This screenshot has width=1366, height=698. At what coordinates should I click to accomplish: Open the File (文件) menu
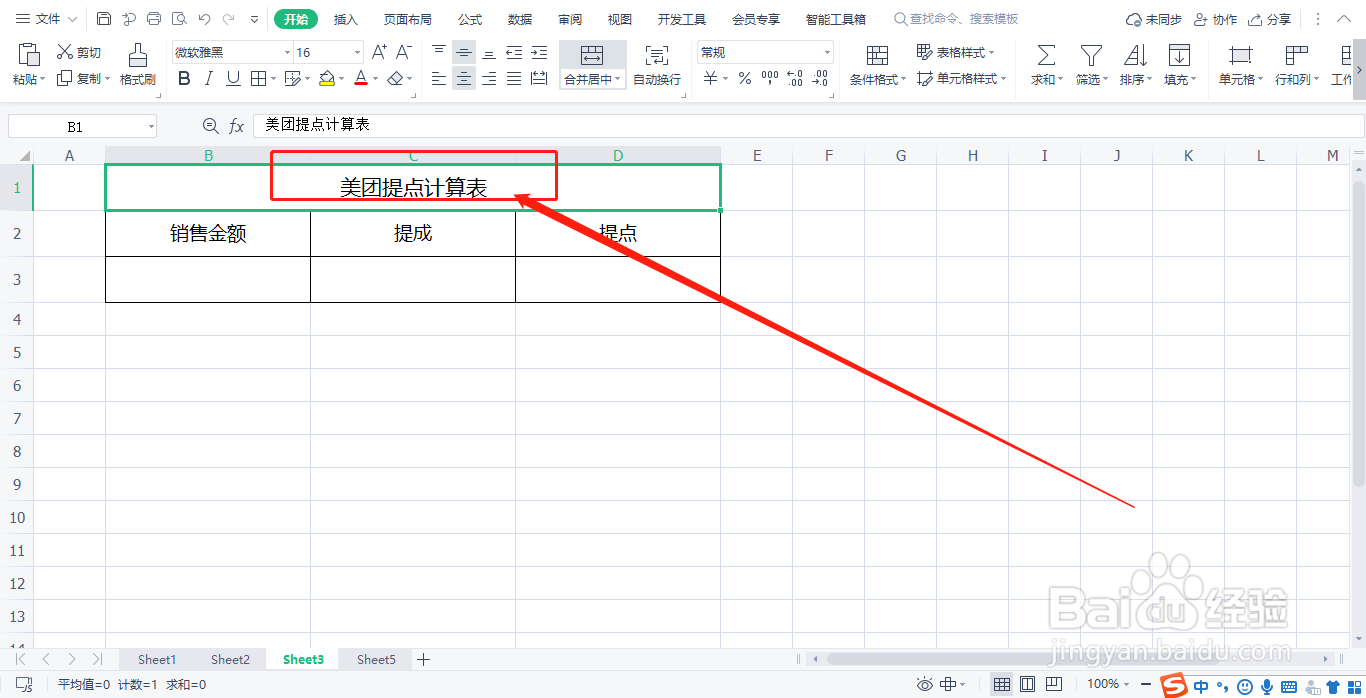tap(46, 19)
